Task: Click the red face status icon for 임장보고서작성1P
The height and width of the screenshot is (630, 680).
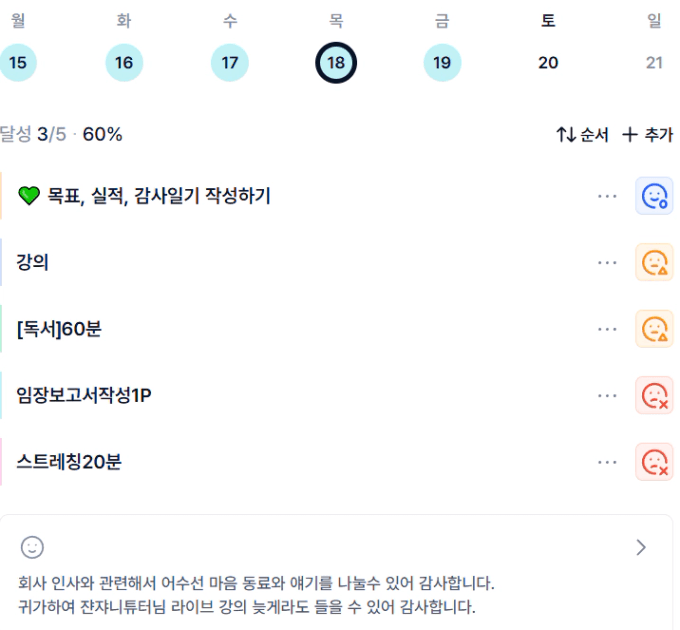Action: coord(654,396)
